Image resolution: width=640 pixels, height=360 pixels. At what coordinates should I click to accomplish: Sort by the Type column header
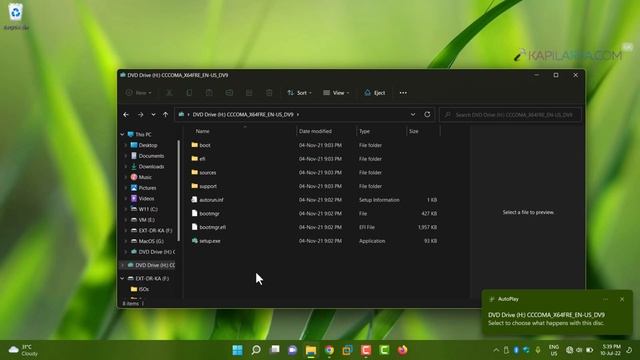(x=364, y=131)
